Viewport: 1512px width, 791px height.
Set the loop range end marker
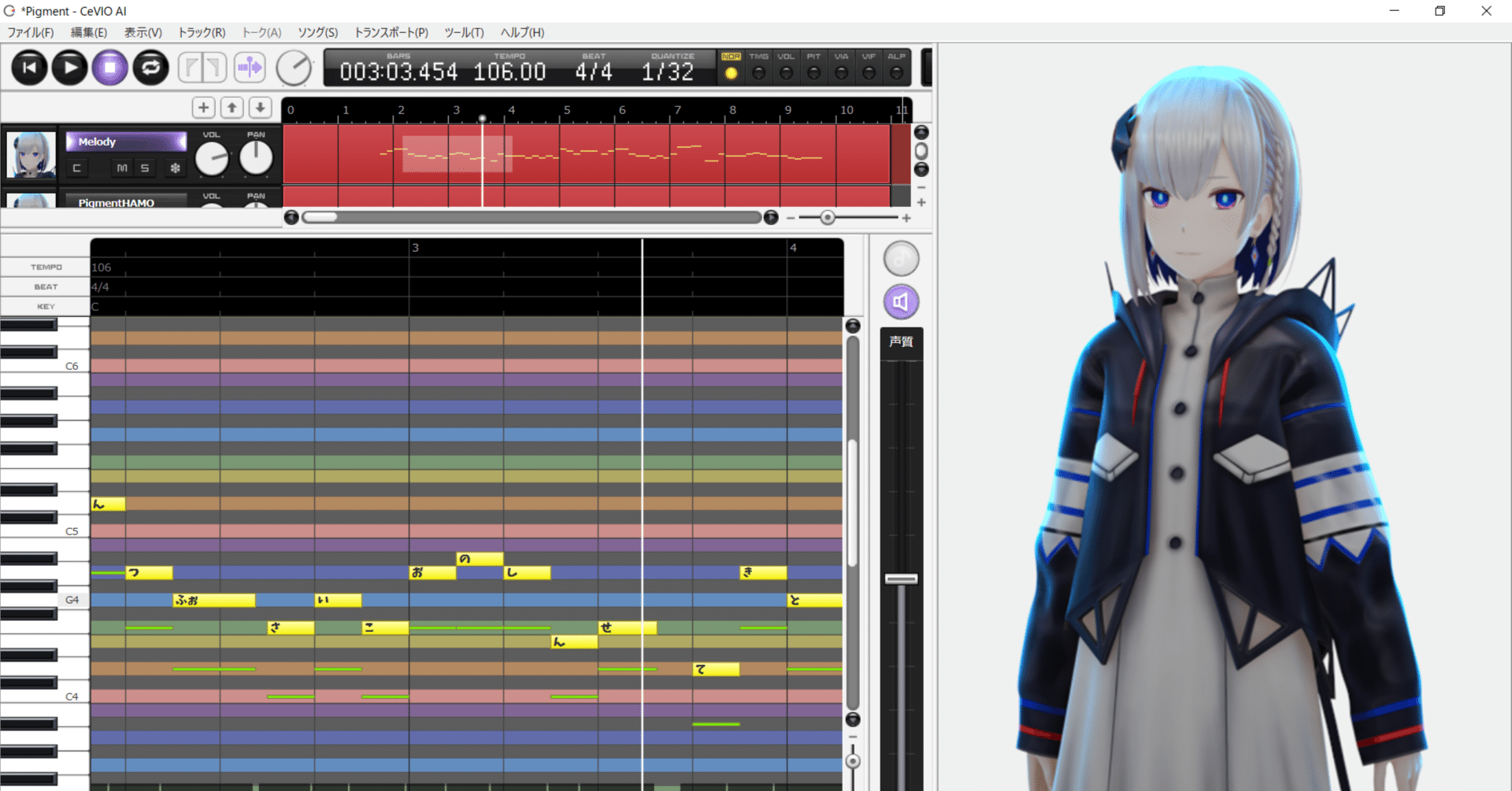click(x=215, y=68)
